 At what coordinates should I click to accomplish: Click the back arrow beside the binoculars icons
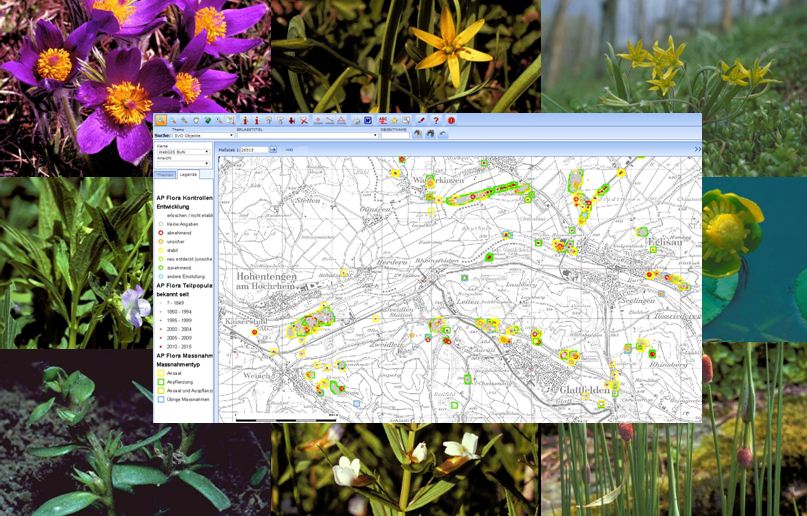[443, 134]
